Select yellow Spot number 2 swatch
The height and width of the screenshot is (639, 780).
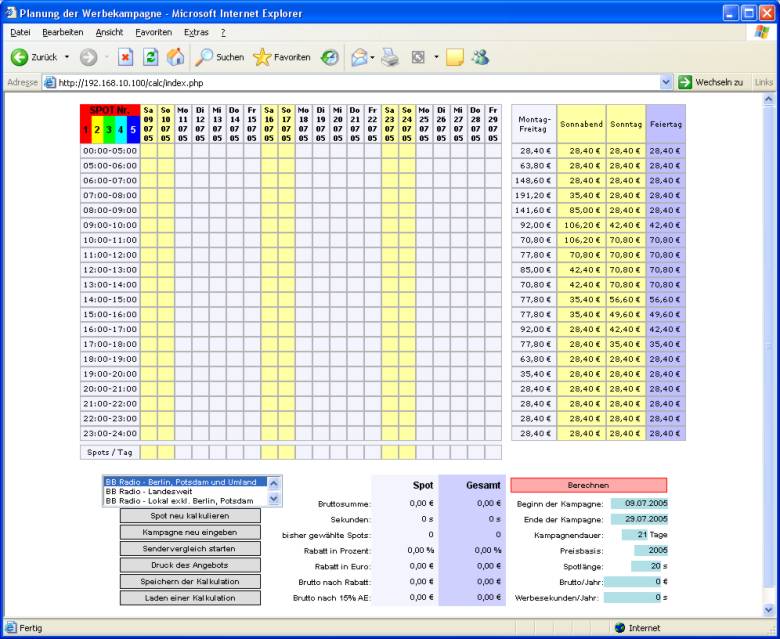(97, 128)
